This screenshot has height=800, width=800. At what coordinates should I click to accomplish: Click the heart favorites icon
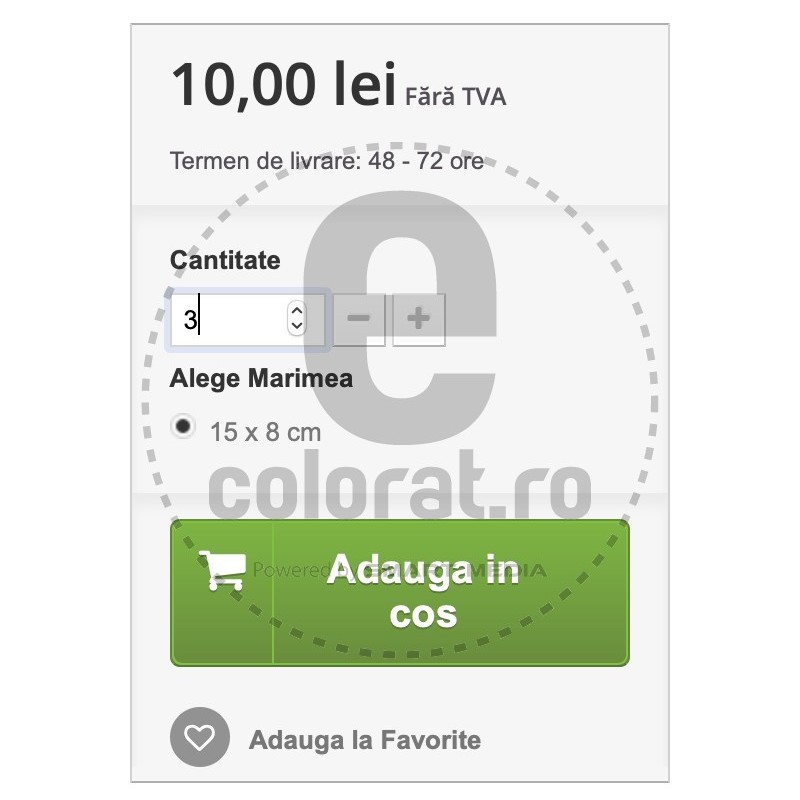[x=200, y=740]
